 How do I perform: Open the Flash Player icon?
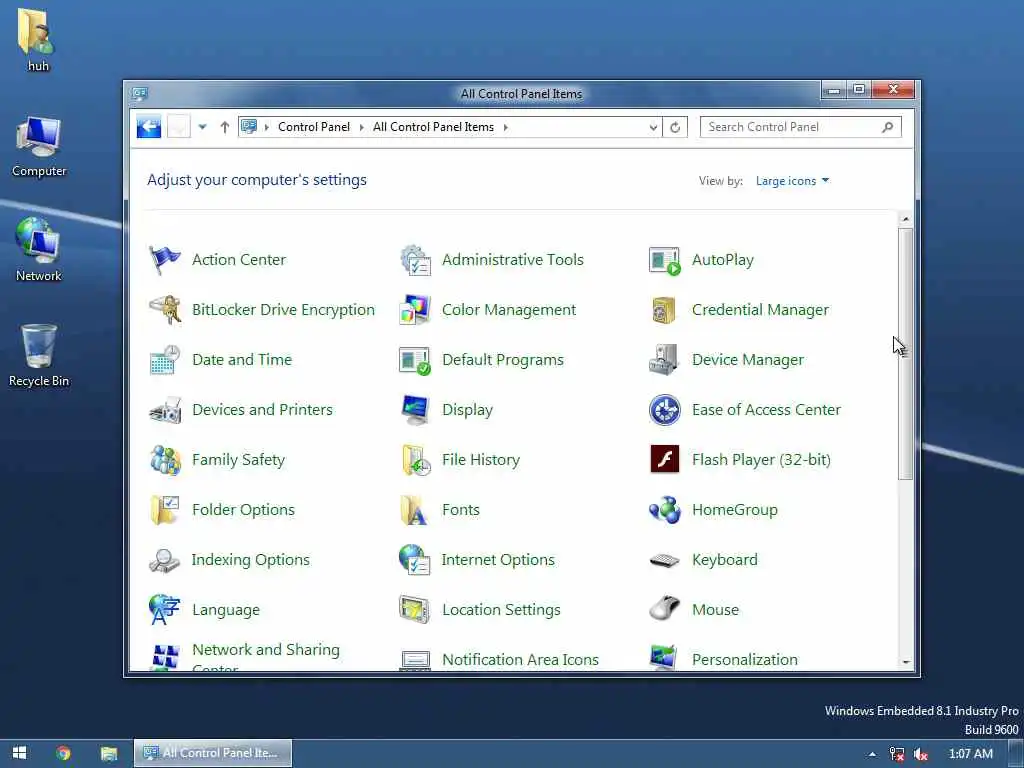tap(665, 459)
